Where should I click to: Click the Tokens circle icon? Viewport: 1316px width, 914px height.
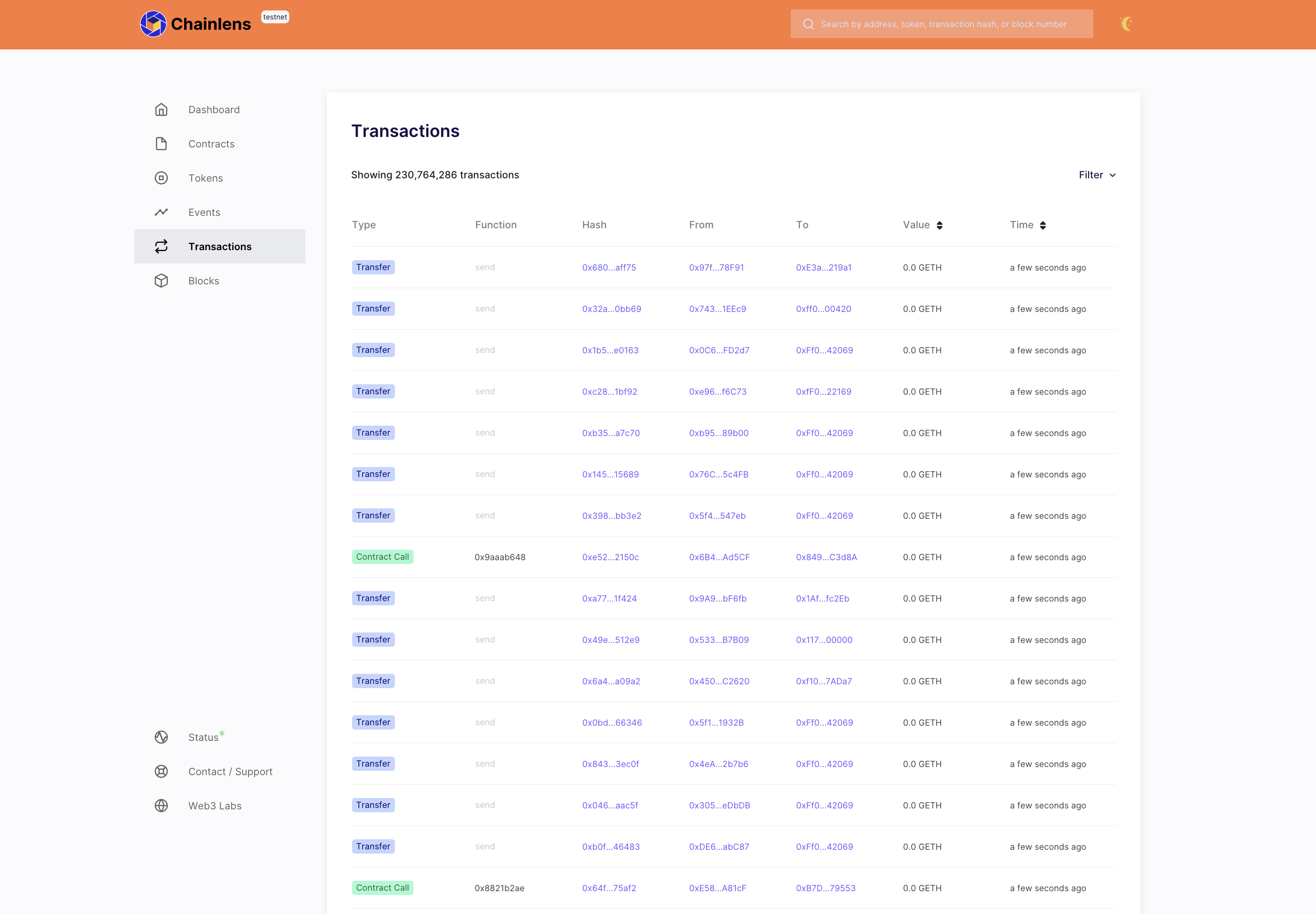[161, 178]
